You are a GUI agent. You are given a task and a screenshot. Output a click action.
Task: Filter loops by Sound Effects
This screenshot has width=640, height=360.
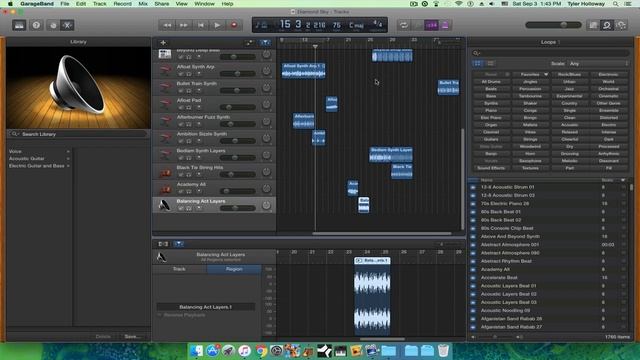(491, 168)
